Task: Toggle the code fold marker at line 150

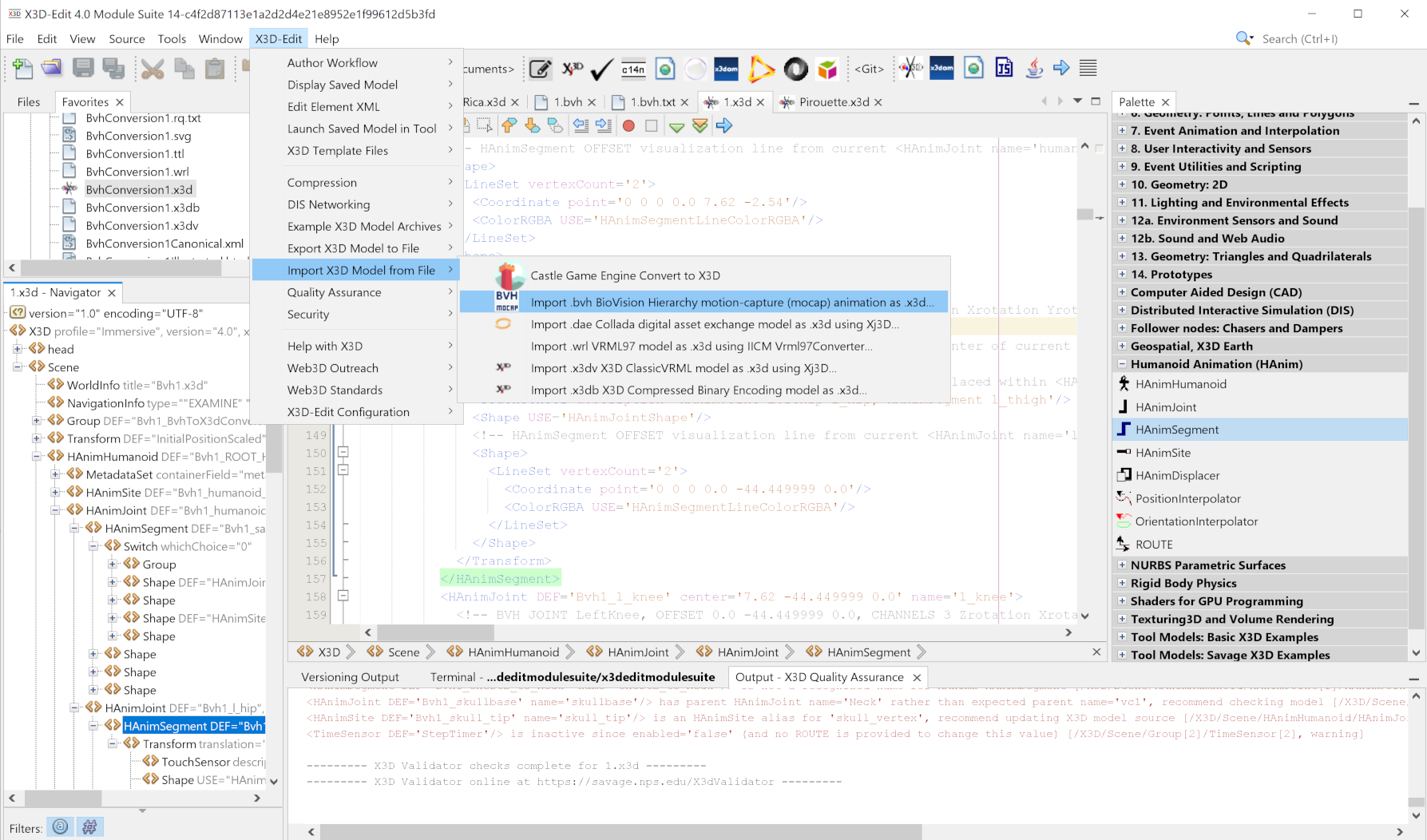Action: (343, 453)
